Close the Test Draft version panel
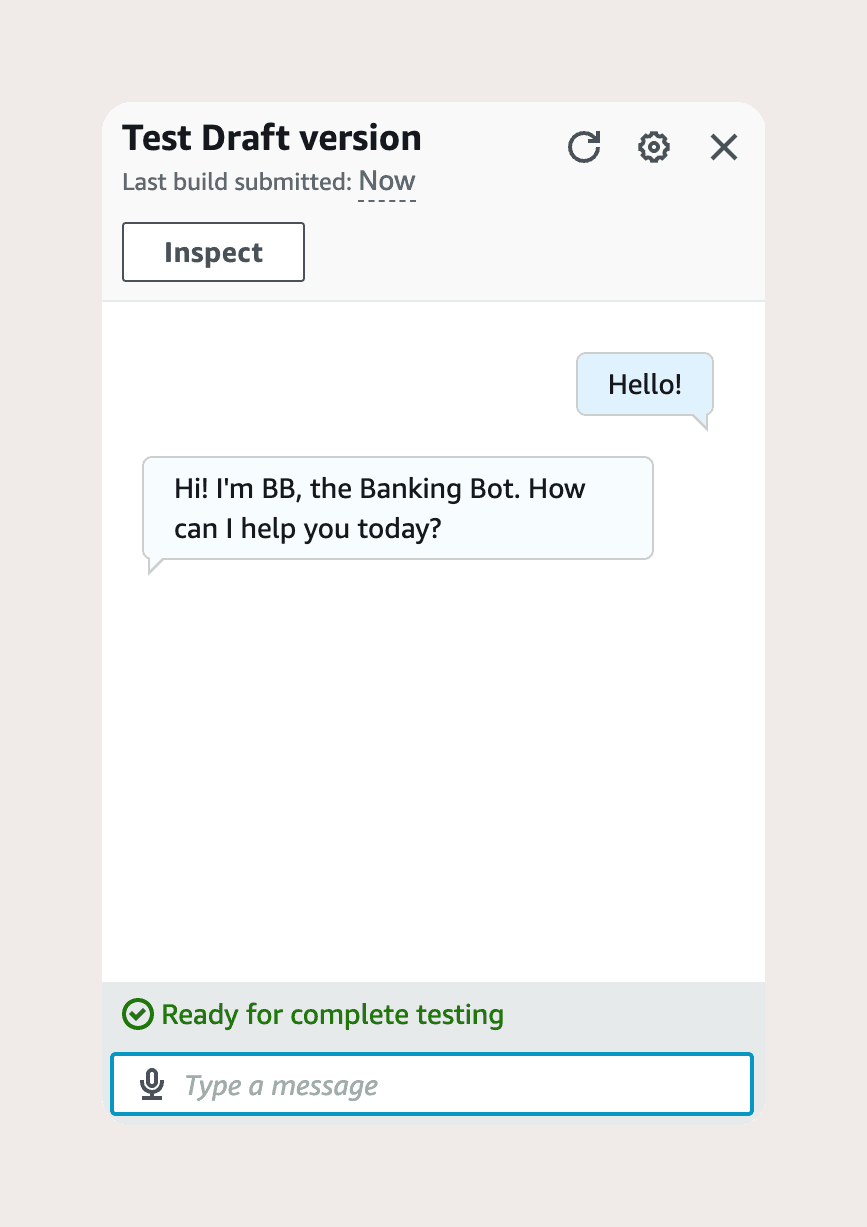The image size is (867, 1227). (723, 147)
